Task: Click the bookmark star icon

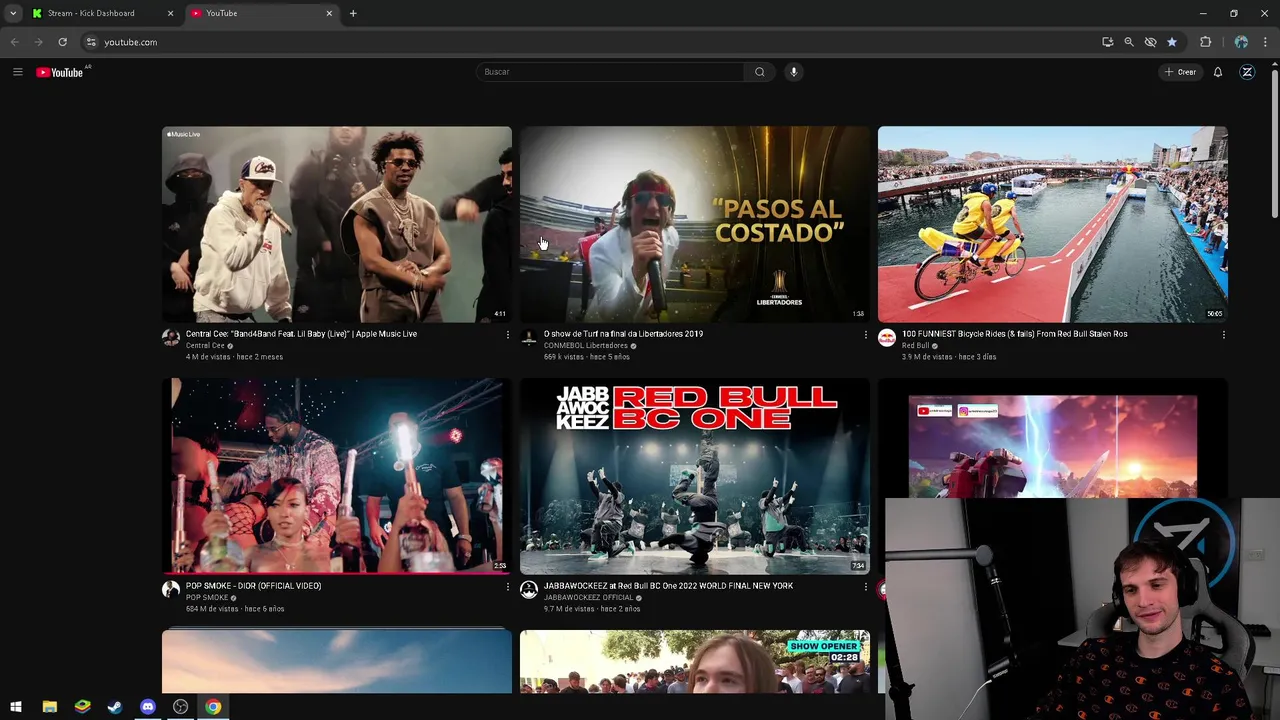Action: 1172,42
